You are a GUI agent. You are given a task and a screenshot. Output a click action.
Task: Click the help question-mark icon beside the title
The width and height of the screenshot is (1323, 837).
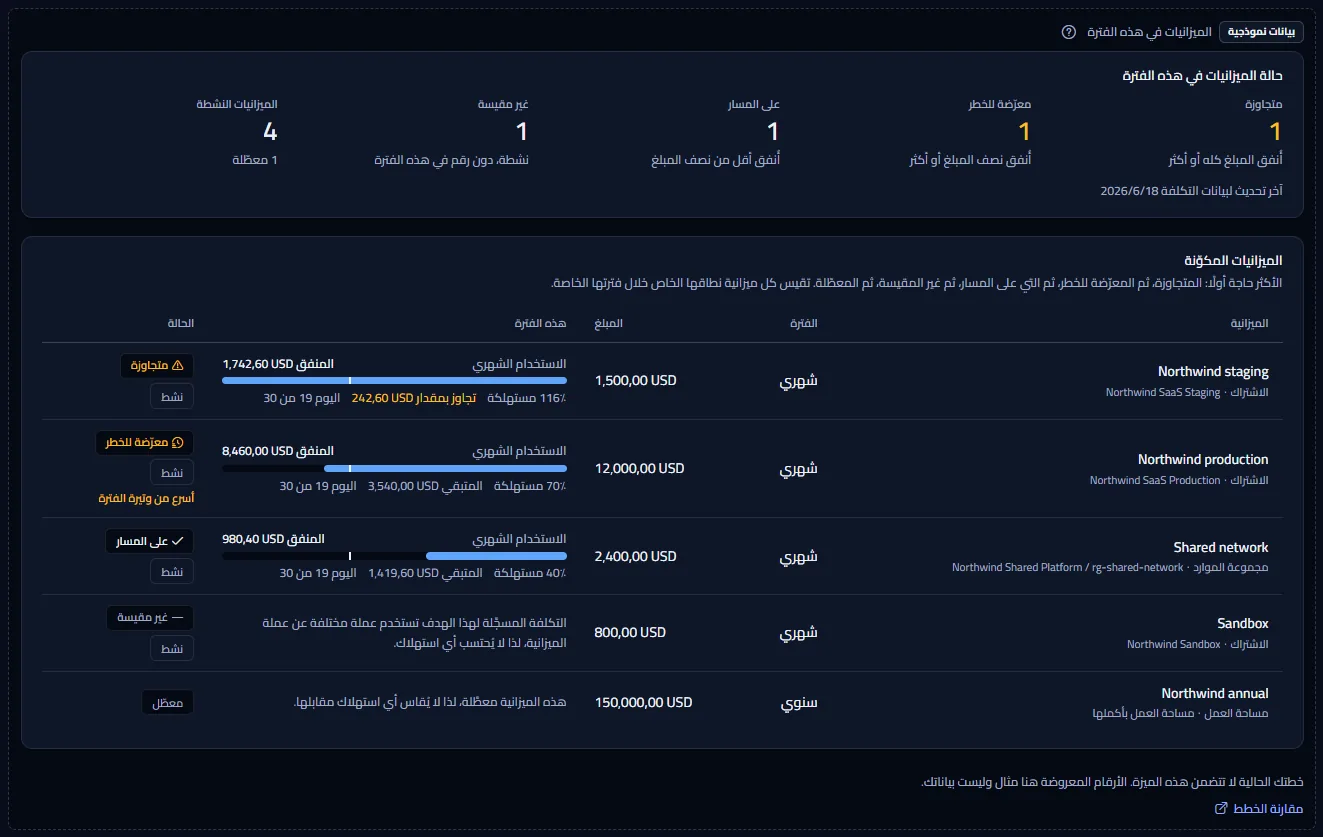coord(1069,32)
